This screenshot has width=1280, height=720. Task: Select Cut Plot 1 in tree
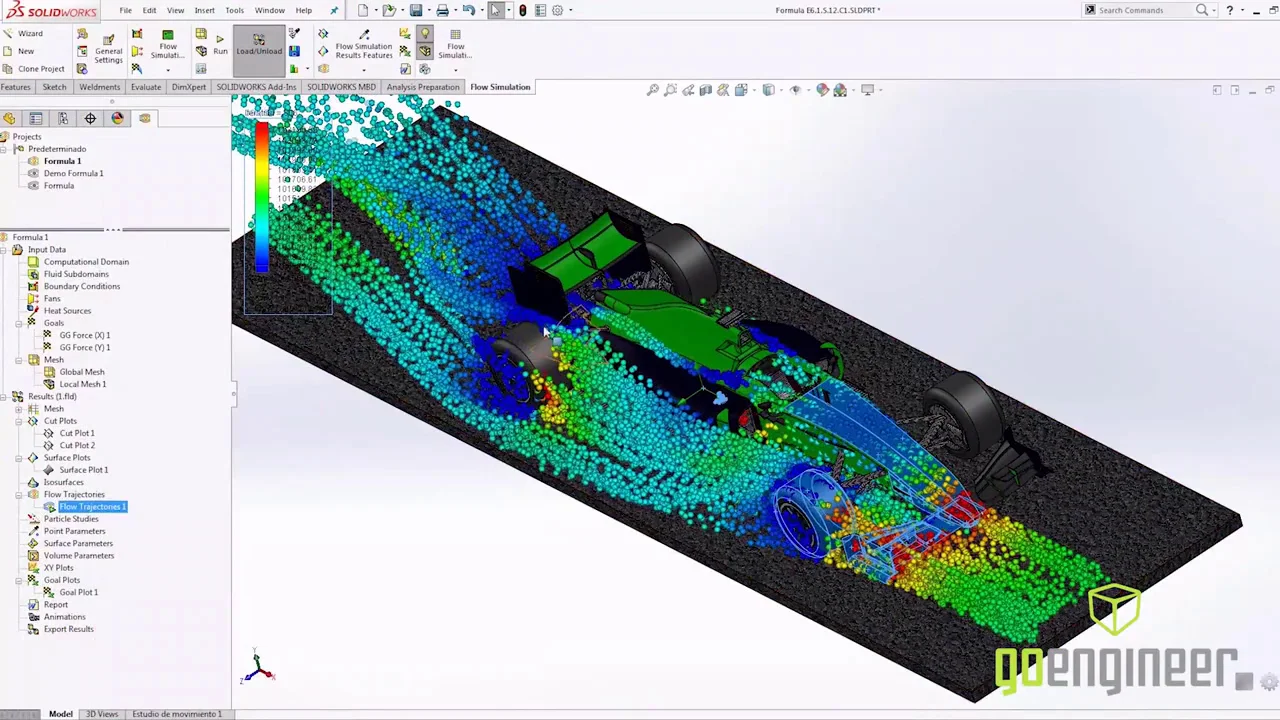tap(77, 433)
